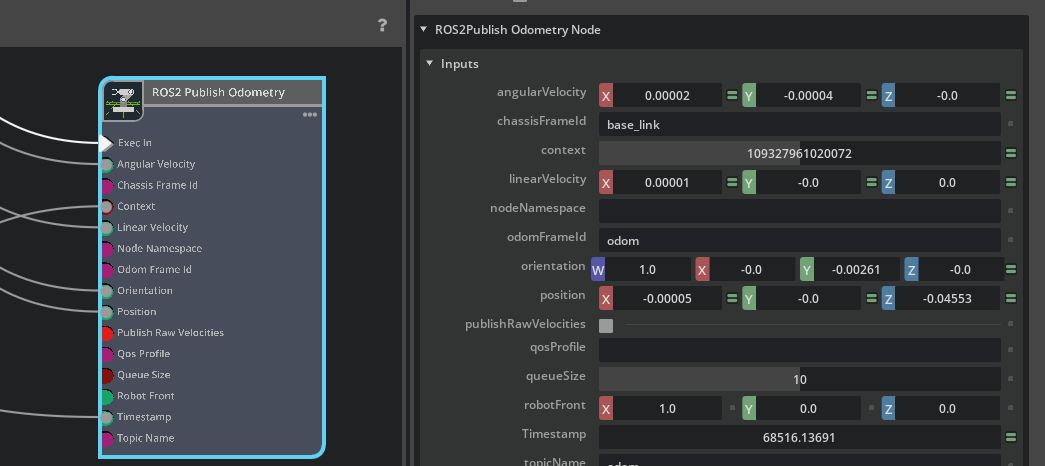The width and height of the screenshot is (1045, 466).
Task: Click the queueSize grey state square
Action: [x=1010, y=379]
